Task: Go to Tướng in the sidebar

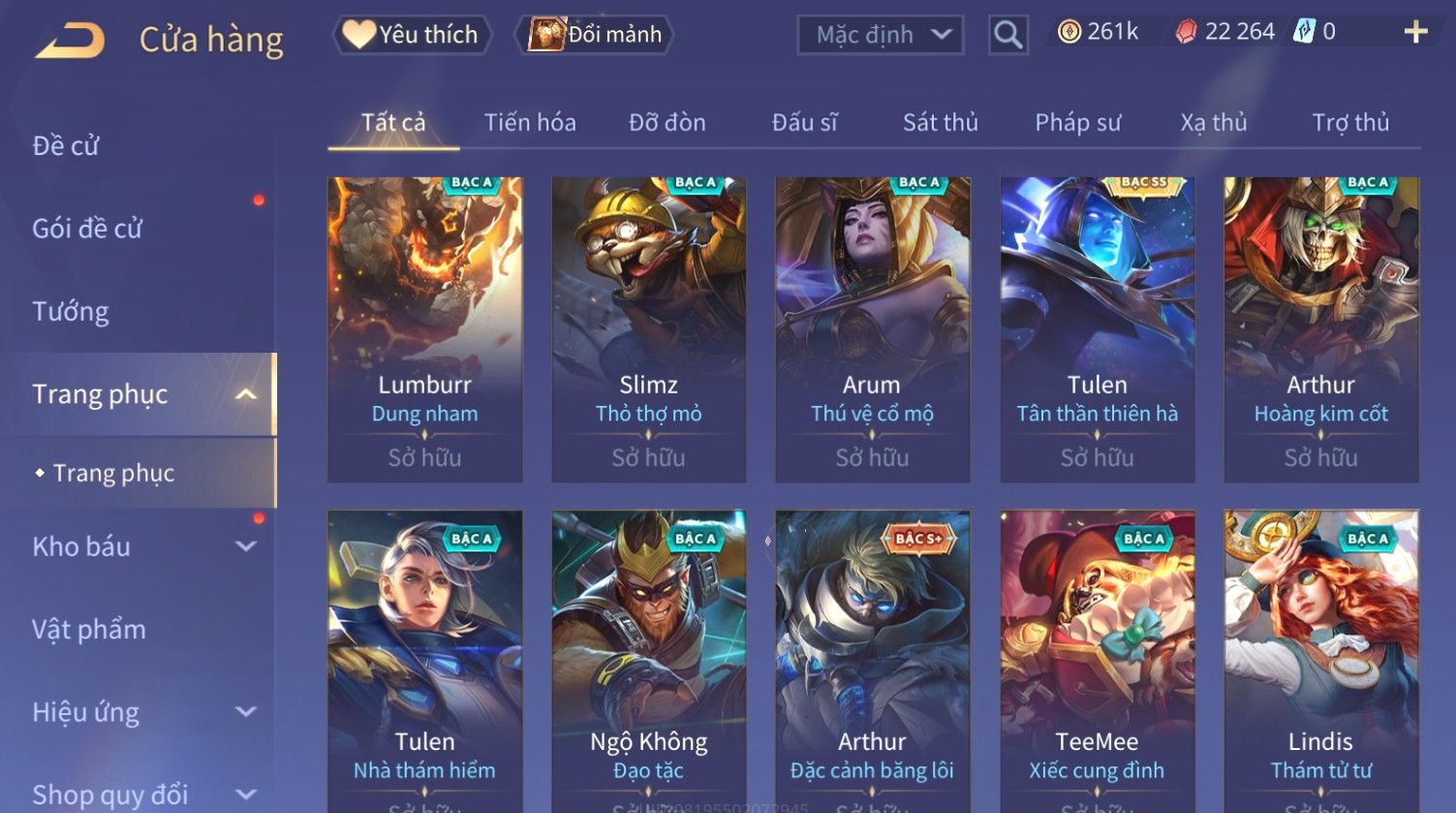Action: click(x=71, y=311)
